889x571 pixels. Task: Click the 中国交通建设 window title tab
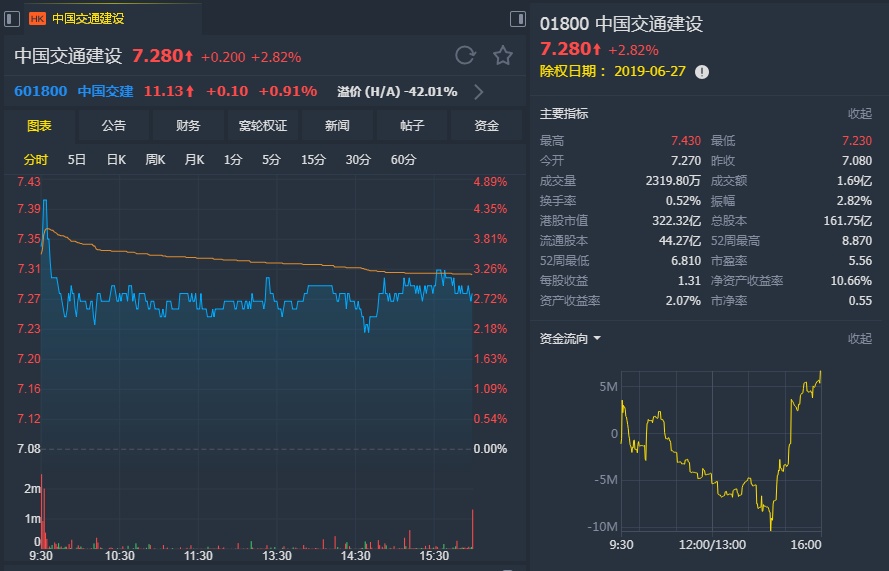(x=88, y=18)
